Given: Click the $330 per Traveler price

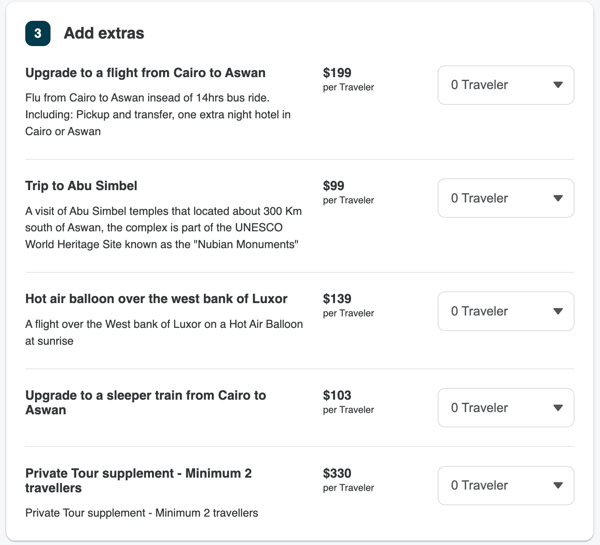Looking at the screenshot, I should point(348,480).
